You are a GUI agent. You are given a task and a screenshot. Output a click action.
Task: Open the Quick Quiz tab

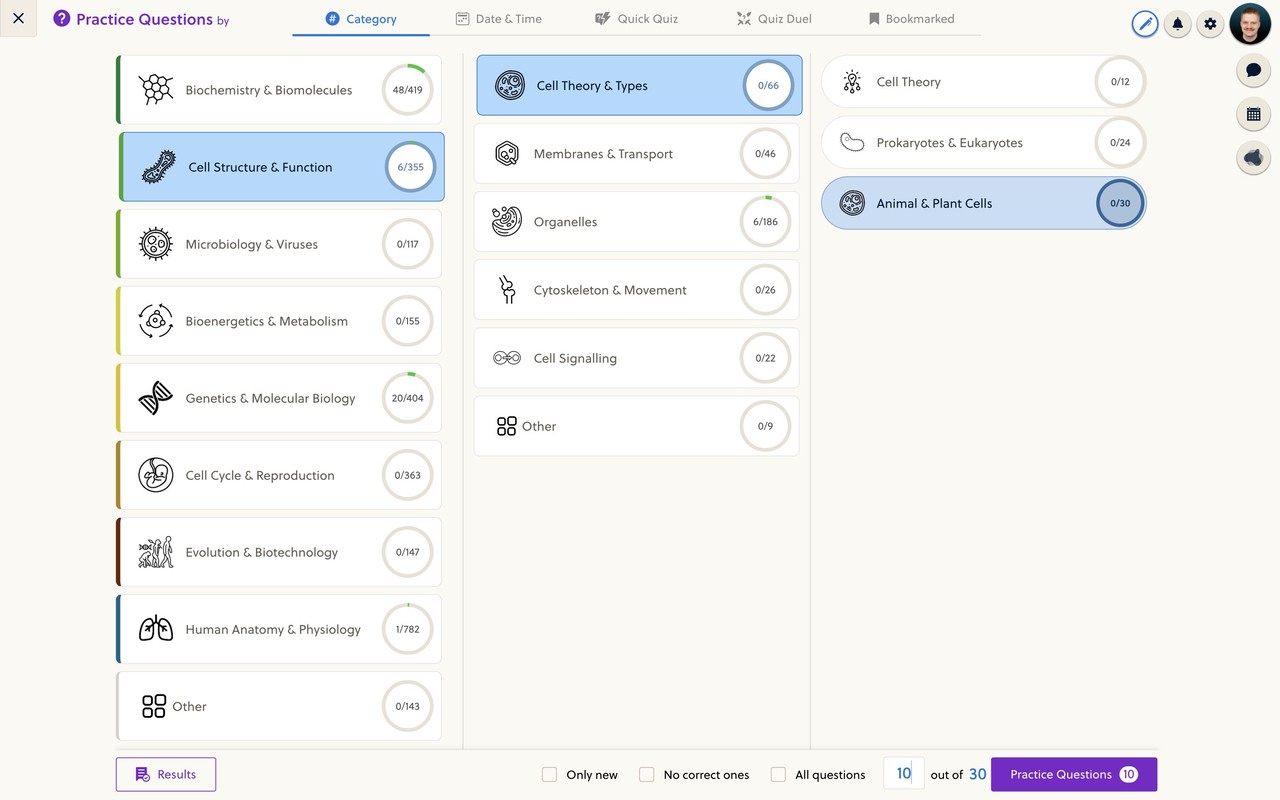[636, 19]
